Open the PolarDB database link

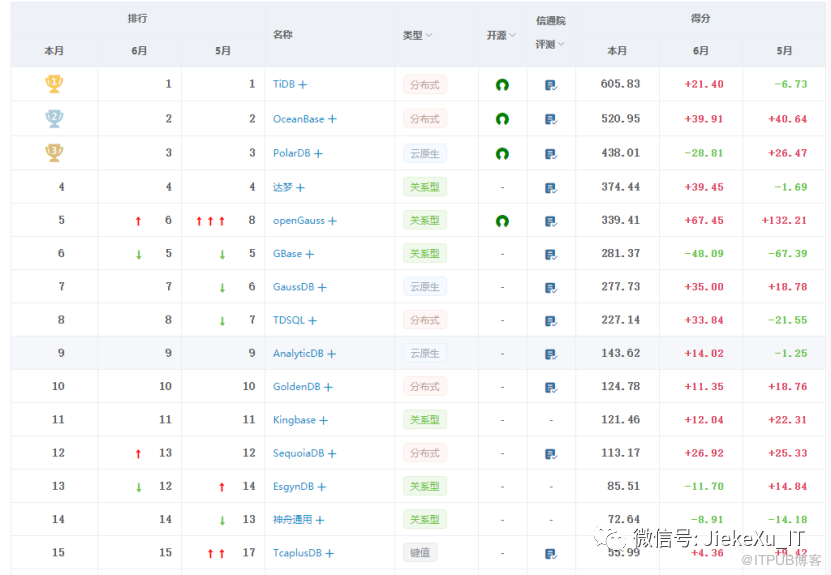[291, 153]
